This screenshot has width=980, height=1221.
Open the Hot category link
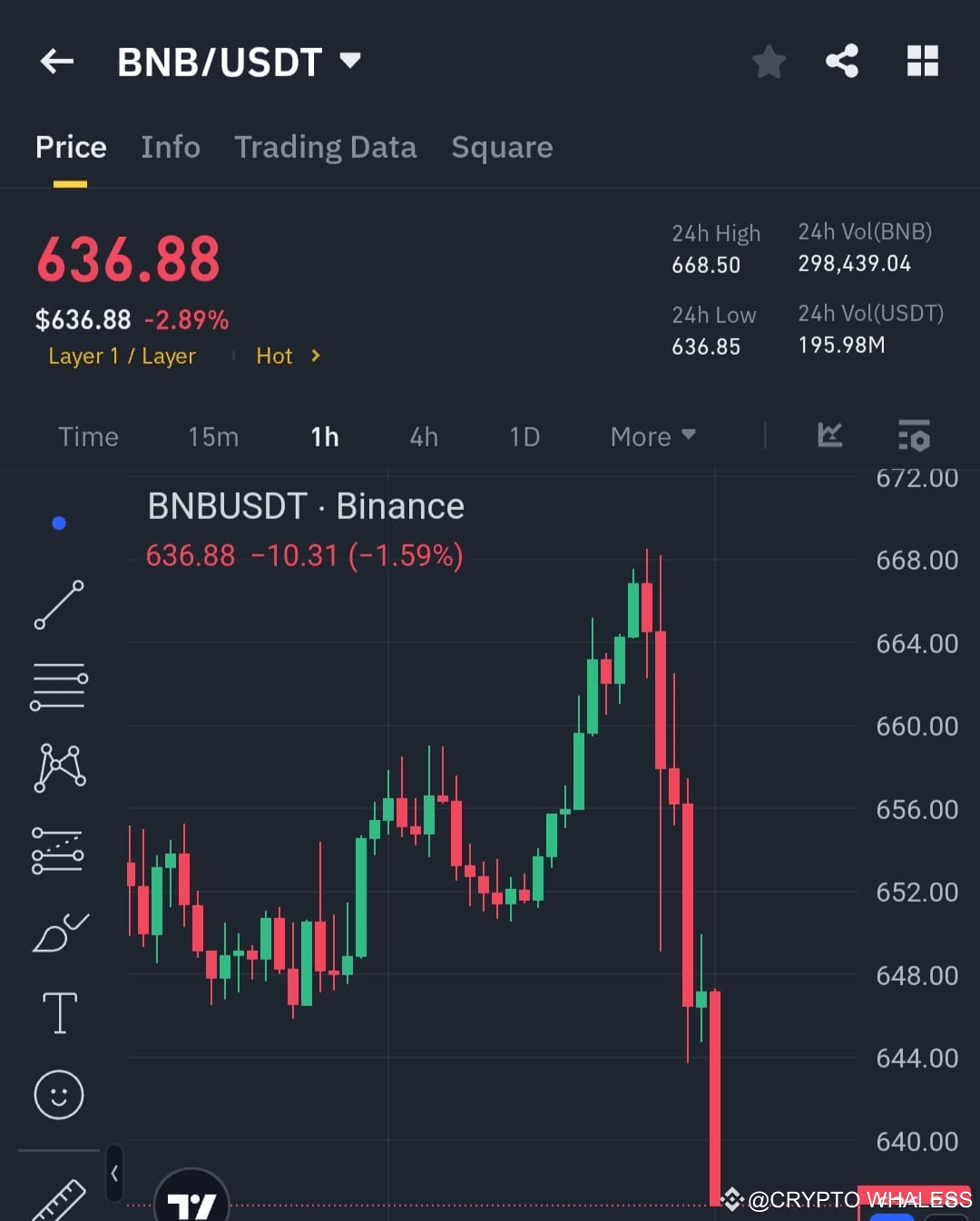point(274,356)
